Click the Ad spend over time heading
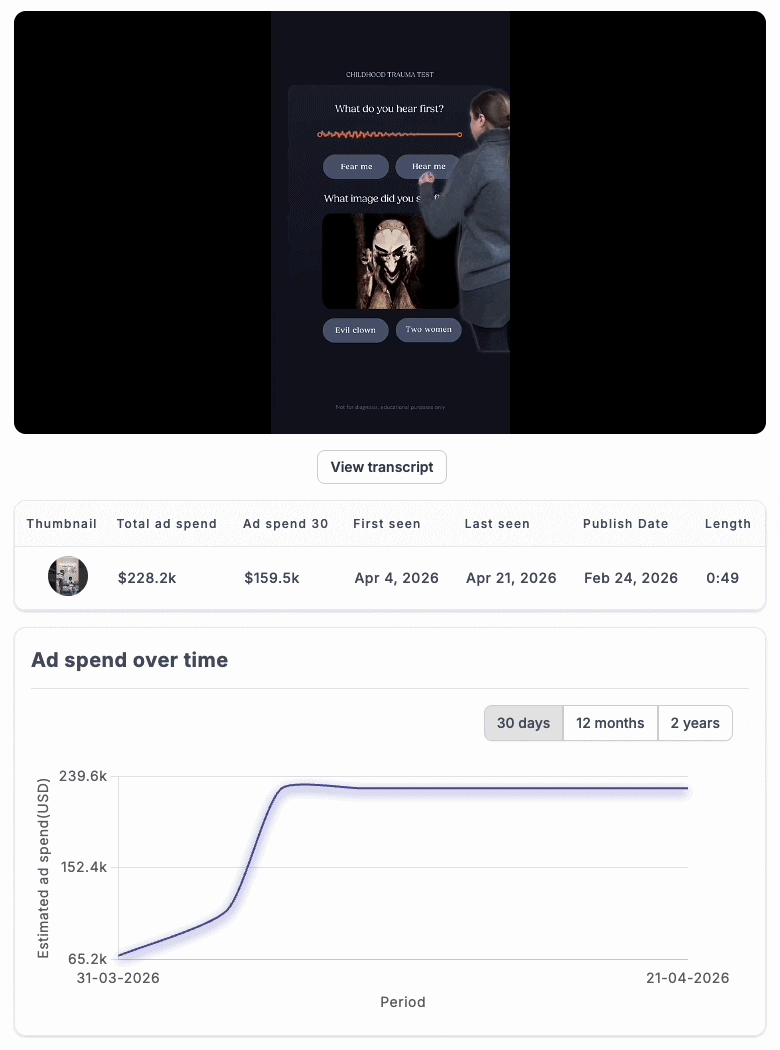The image size is (780, 1050). pos(130,660)
